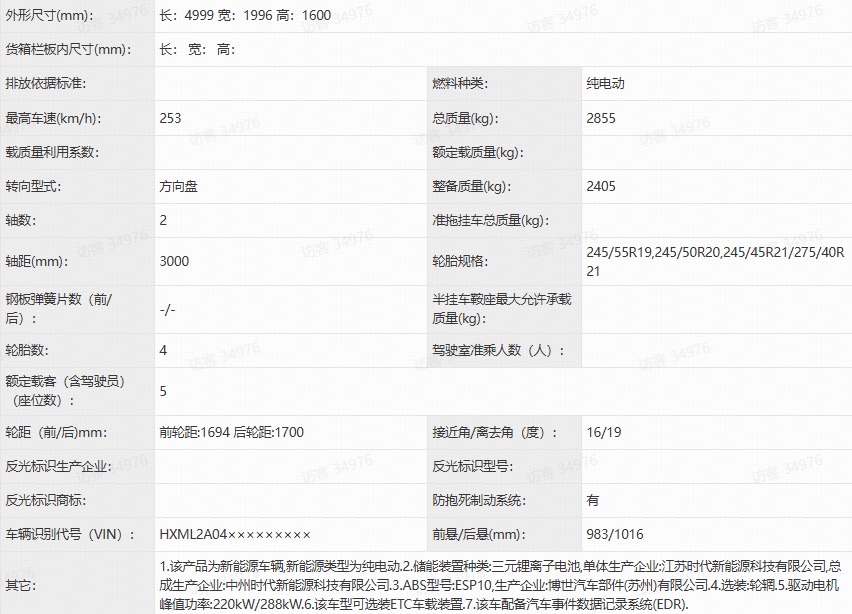Select the label 外形尺寸(mm):
852x614 pixels.
(49, 15)
